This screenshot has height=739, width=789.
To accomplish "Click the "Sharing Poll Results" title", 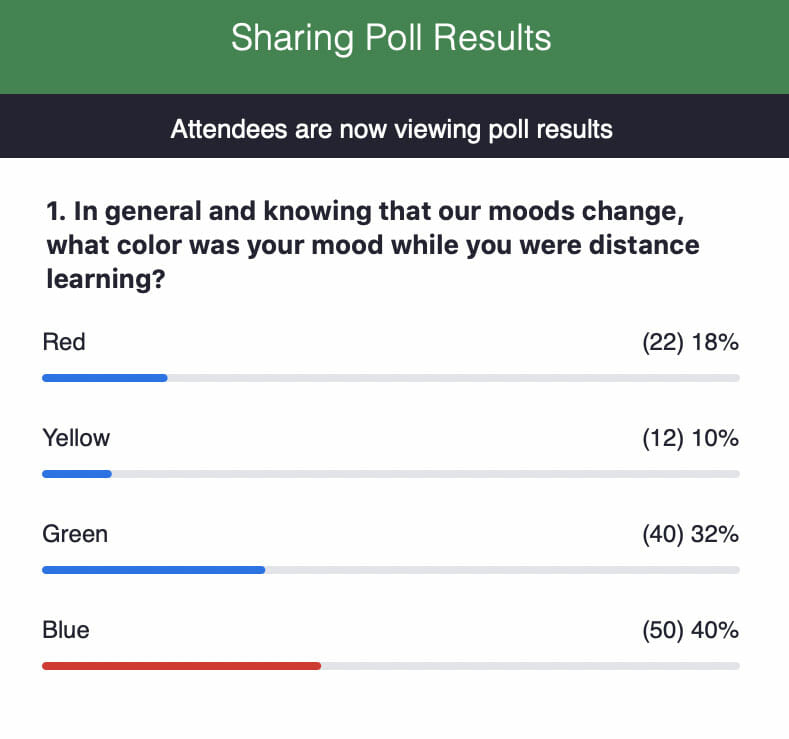I will coord(391,39).
